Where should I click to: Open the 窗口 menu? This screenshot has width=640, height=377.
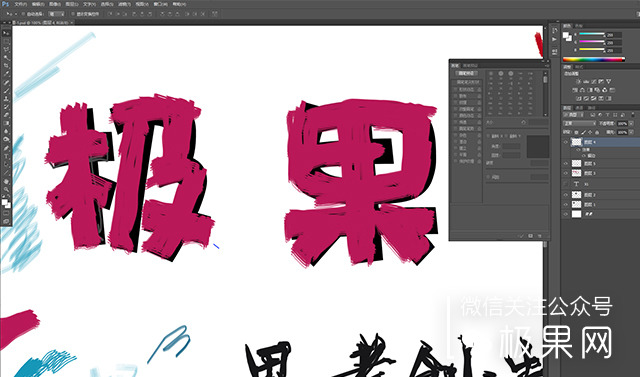click(x=160, y=4)
